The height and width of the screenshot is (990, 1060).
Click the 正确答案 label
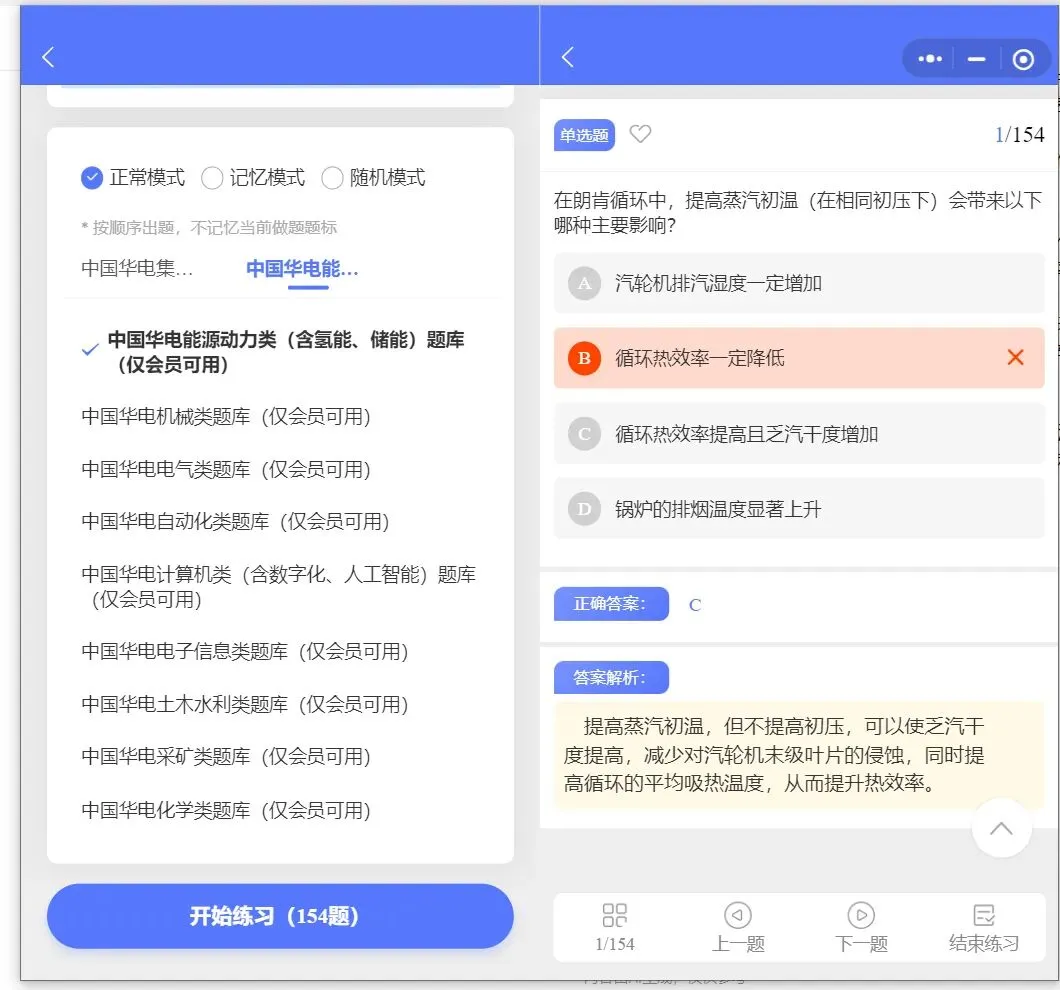pyautogui.click(x=611, y=604)
